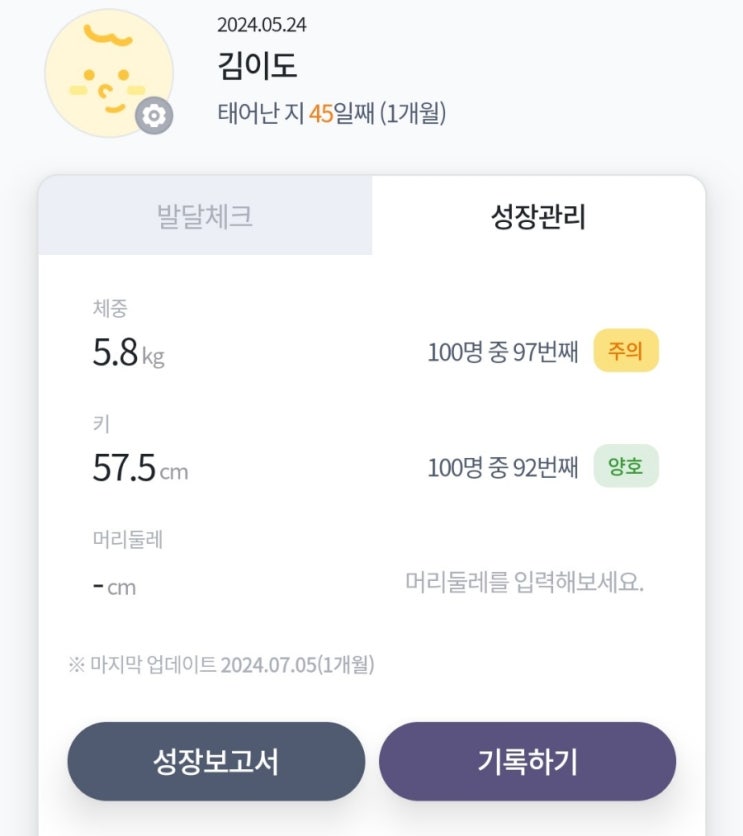Click the 태어난 지 45일째 text
Screen dimensions: 743x836
331,113
